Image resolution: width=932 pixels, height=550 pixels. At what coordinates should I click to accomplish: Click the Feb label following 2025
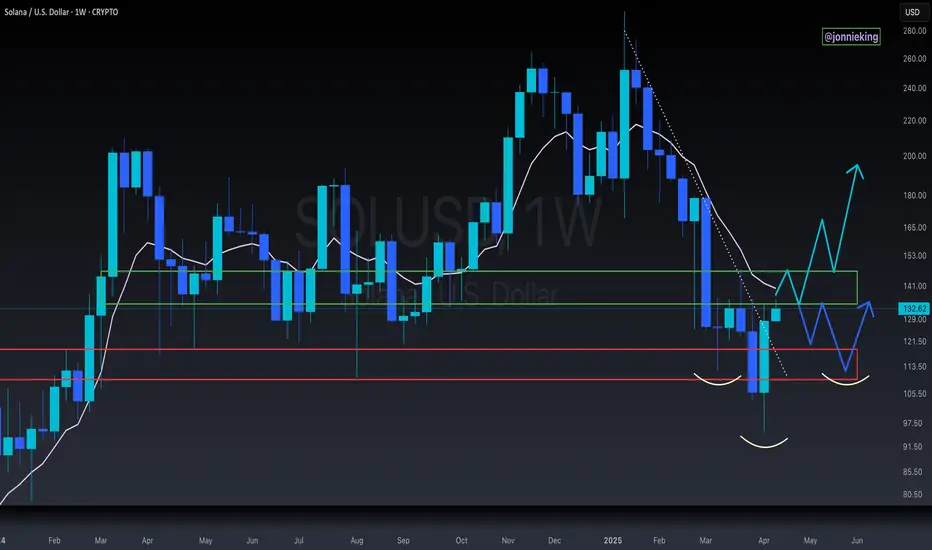659,540
